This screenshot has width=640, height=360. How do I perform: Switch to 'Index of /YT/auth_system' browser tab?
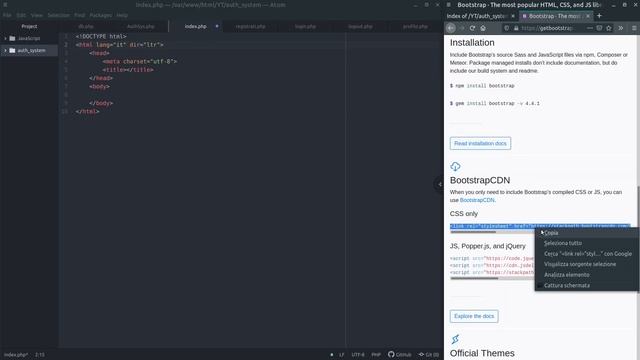tap(476, 16)
